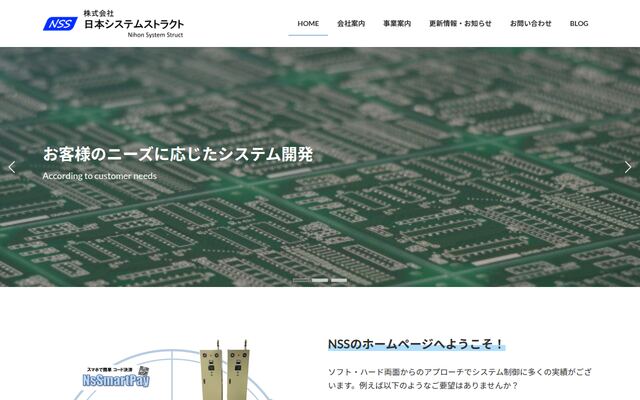Open the お問い合わせ menu item
This screenshot has width=640, height=400.
[x=531, y=24]
